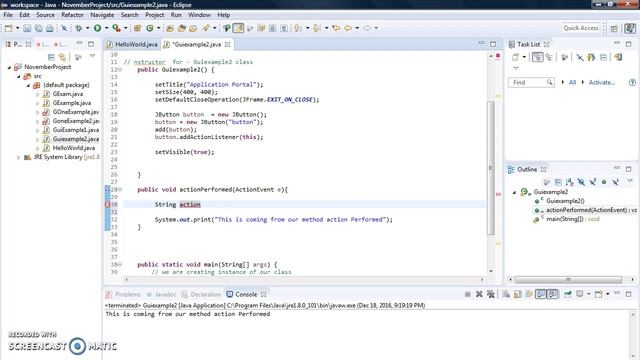Click Hide Completed Tasks icon in Task List
This screenshot has height=360, width=640.
tap(580, 58)
